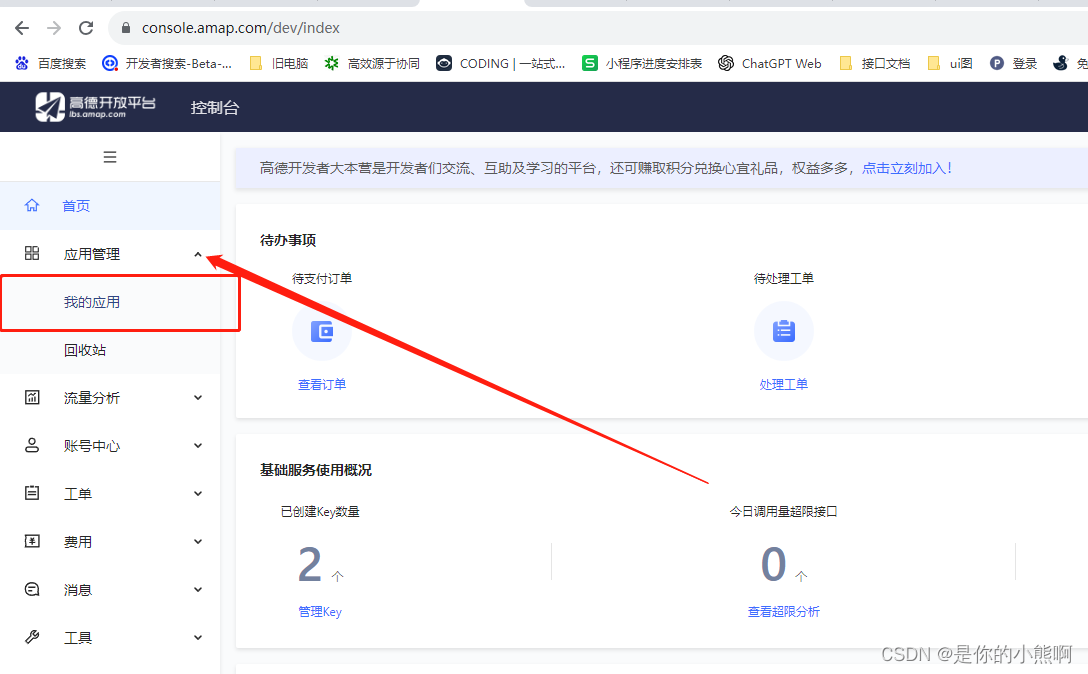Open the 账号中心 user icon
The width and height of the screenshot is (1088, 674).
pos(32,445)
